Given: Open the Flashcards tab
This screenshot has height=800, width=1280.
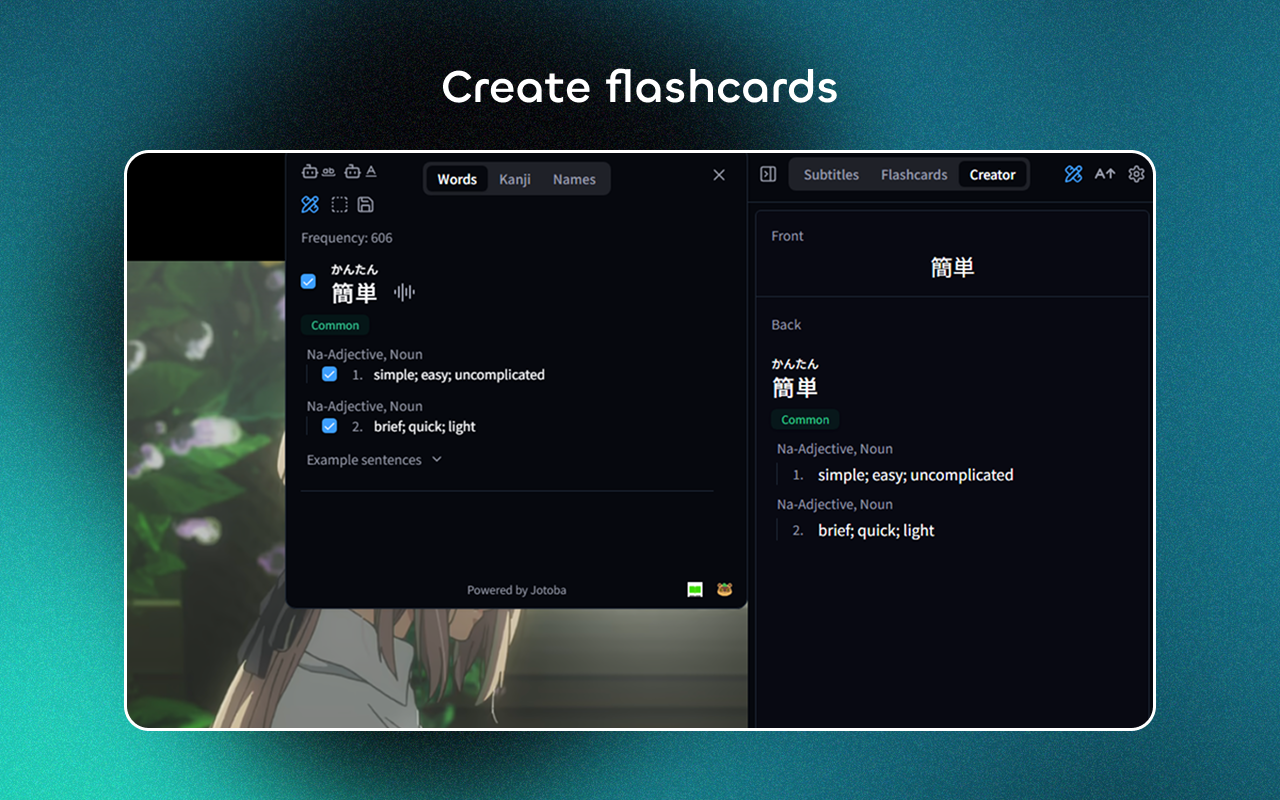Looking at the screenshot, I should point(914,174).
